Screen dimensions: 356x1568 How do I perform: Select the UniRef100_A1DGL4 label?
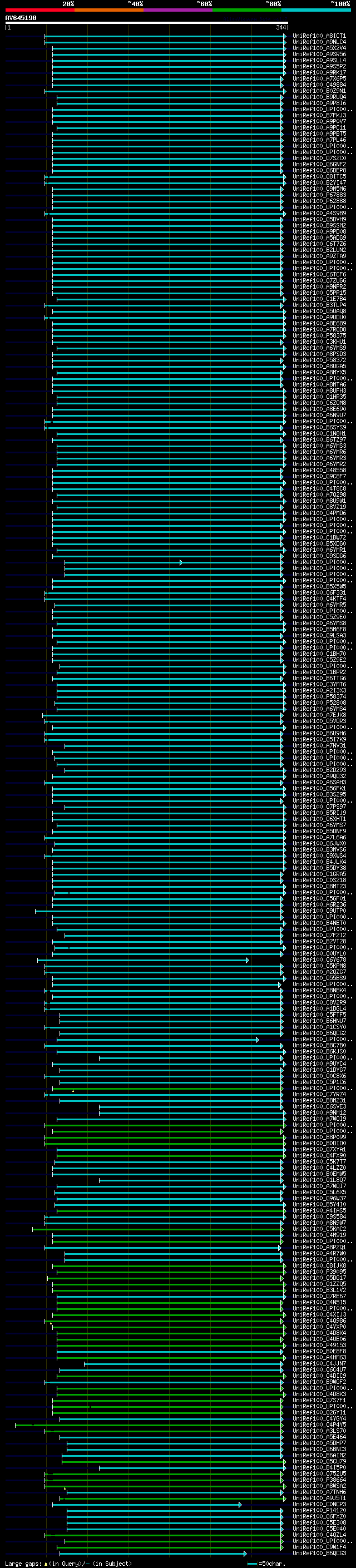coord(319,1008)
